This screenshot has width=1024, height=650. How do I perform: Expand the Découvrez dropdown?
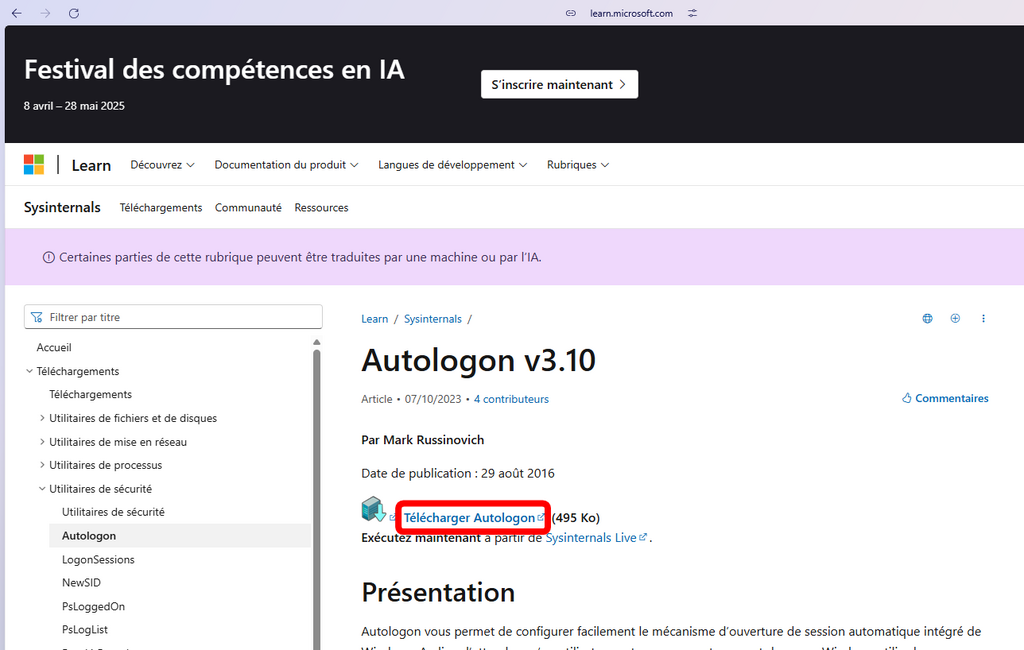click(x=163, y=165)
